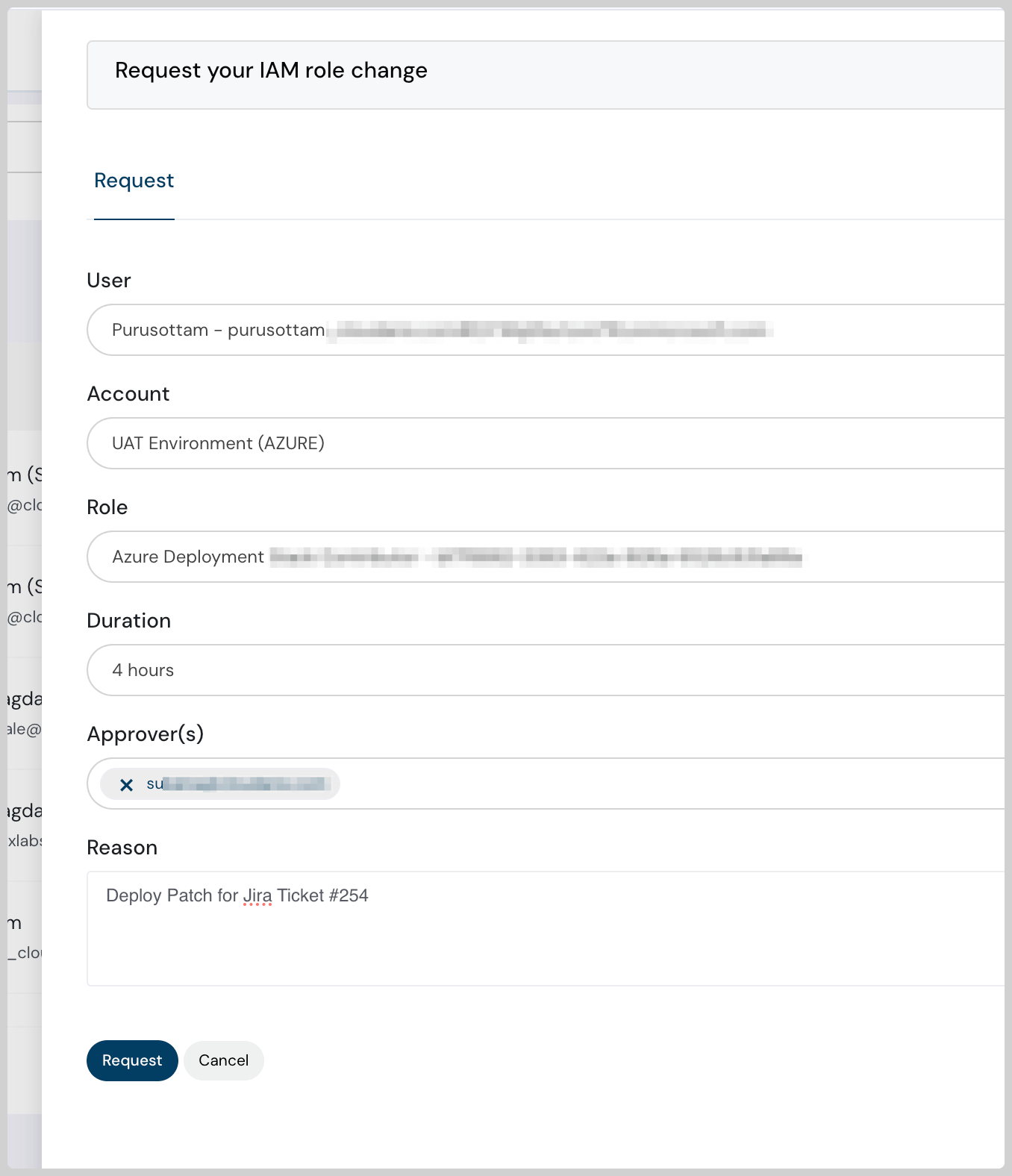Viewport: 1012px width, 1176px height.
Task: Click the Approver(s) label
Action: tap(146, 734)
